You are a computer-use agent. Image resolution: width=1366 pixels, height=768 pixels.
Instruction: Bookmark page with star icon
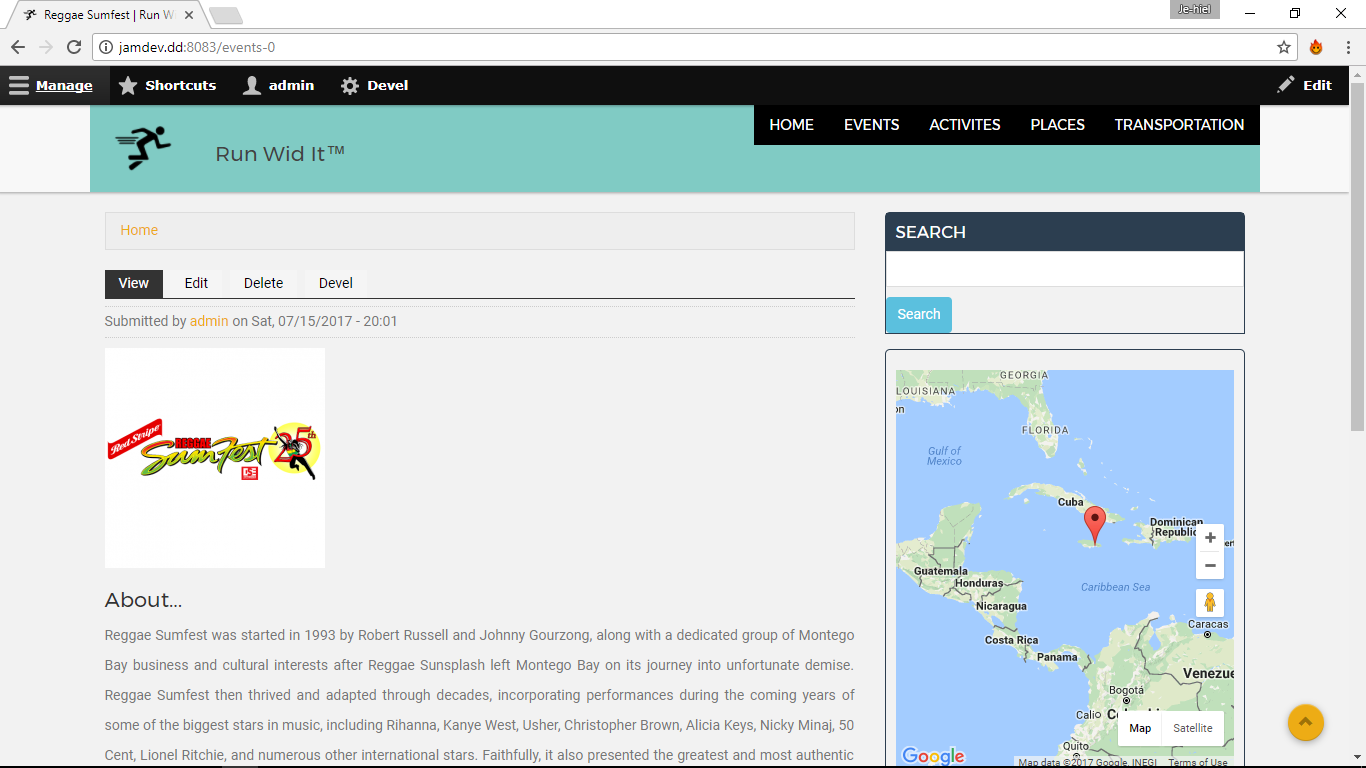click(x=1284, y=47)
